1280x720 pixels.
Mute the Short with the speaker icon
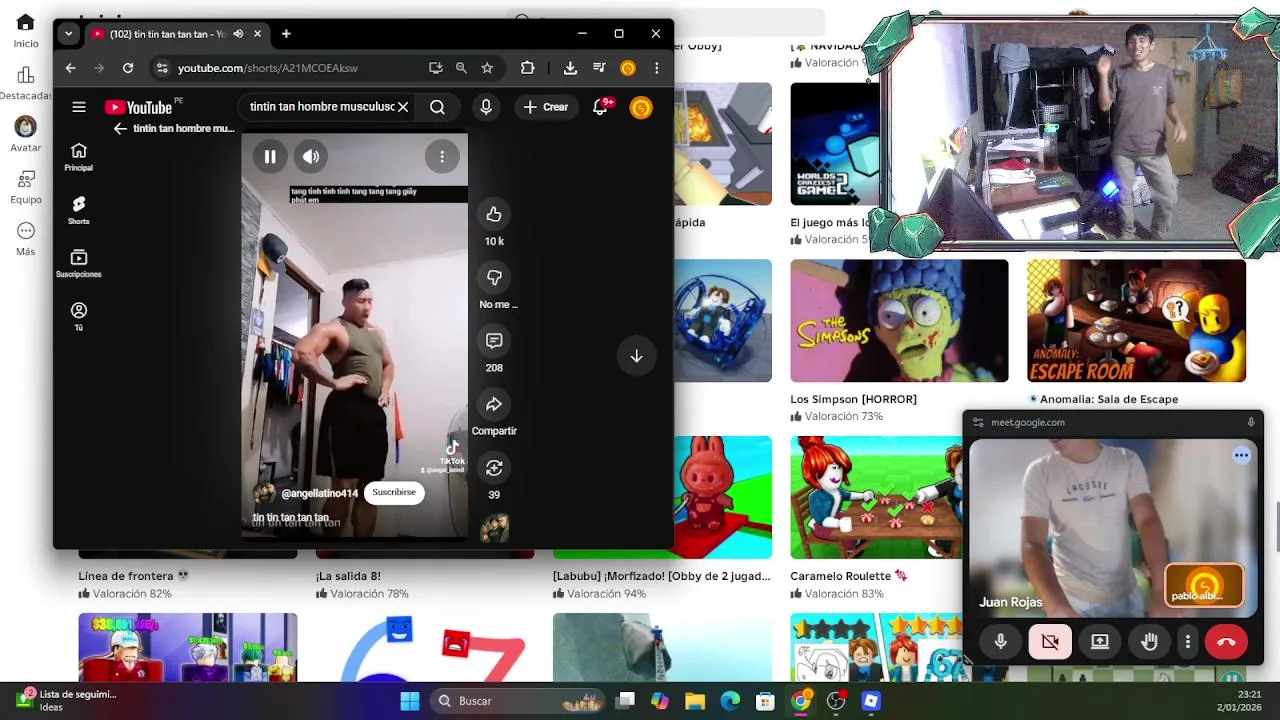[311, 156]
